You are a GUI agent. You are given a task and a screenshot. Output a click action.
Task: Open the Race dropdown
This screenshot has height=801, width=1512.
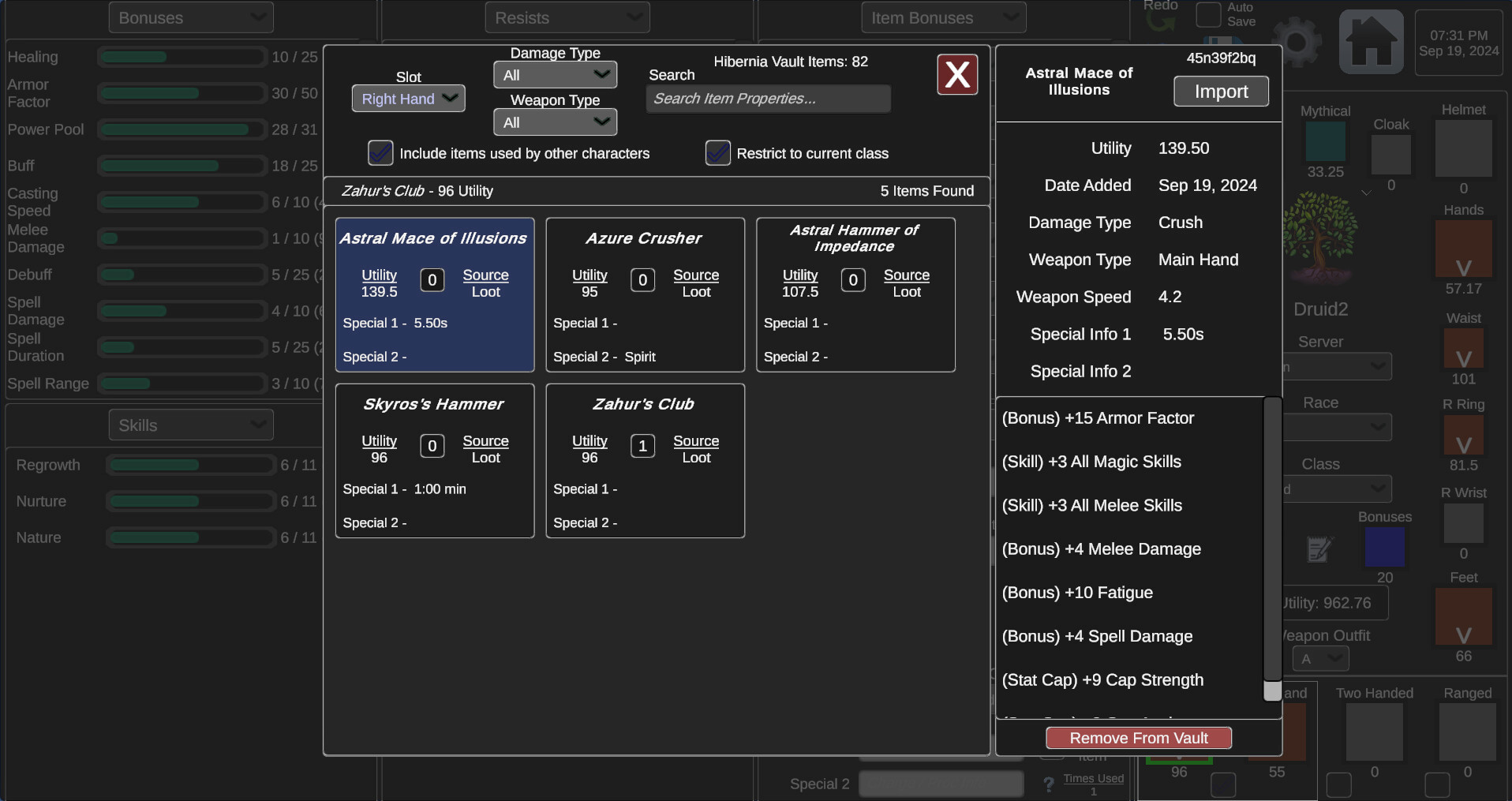click(x=1337, y=427)
